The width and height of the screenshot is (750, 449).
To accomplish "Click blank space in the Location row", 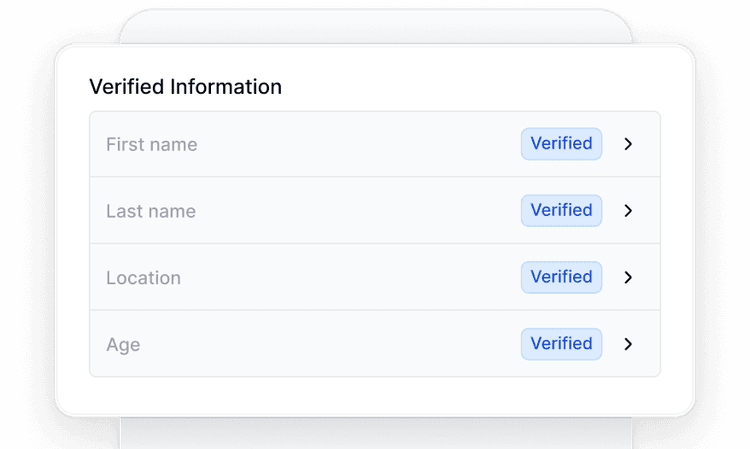I will click(350, 277).
